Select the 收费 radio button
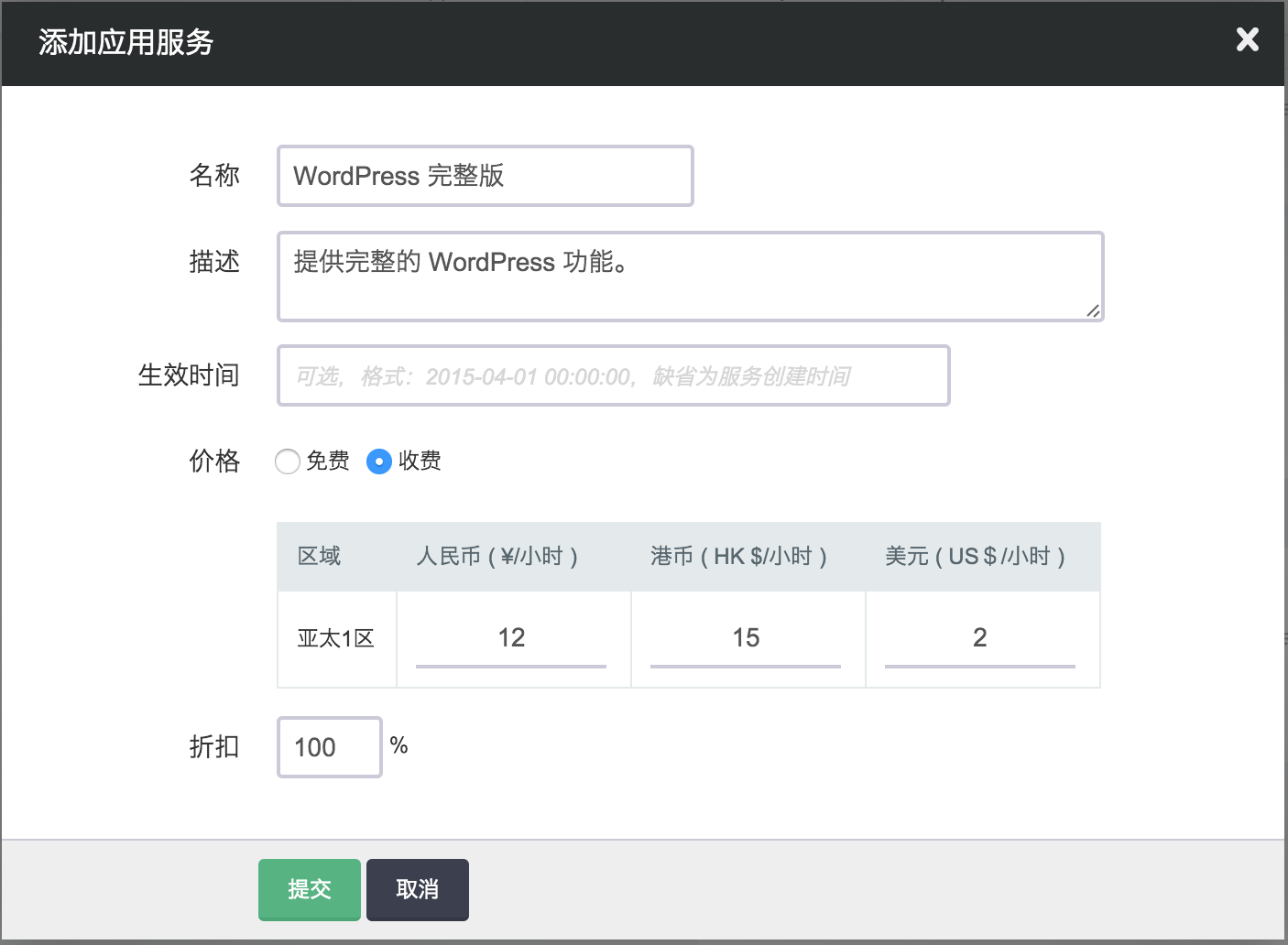Screen dimensions: 1288x945 (x=379, y=462)
